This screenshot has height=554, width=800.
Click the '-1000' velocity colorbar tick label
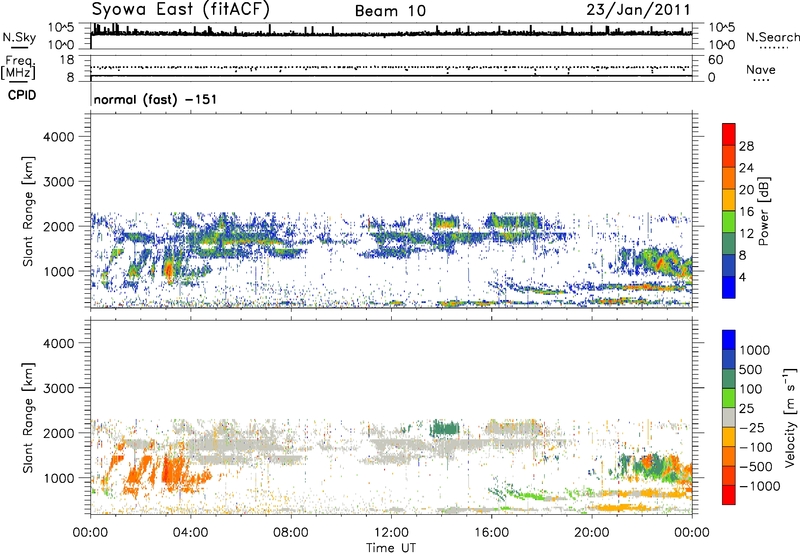[x=759, y=486]
